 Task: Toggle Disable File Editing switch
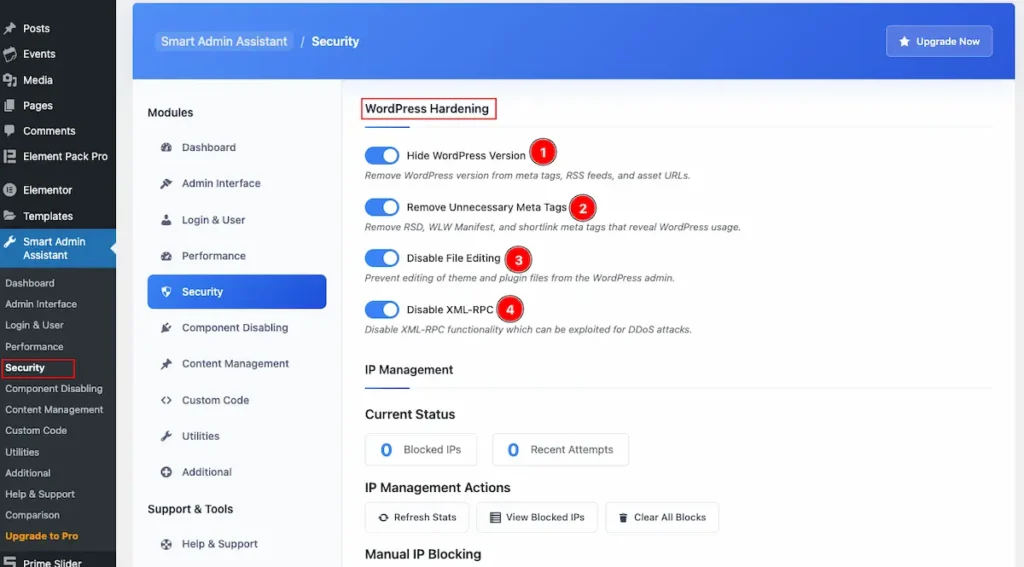pos(381,258)
